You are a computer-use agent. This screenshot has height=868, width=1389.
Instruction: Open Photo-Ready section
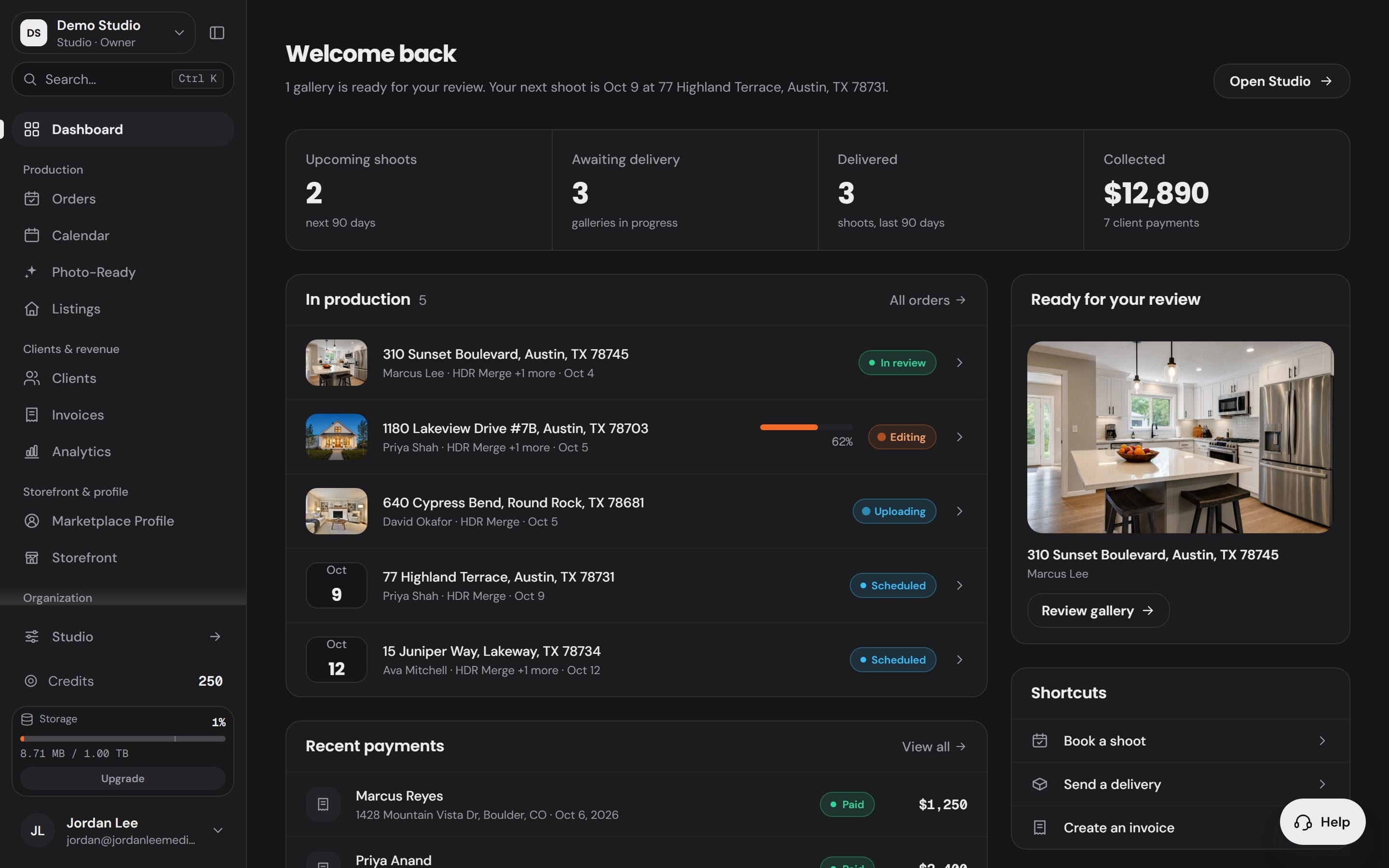(123, 272)
